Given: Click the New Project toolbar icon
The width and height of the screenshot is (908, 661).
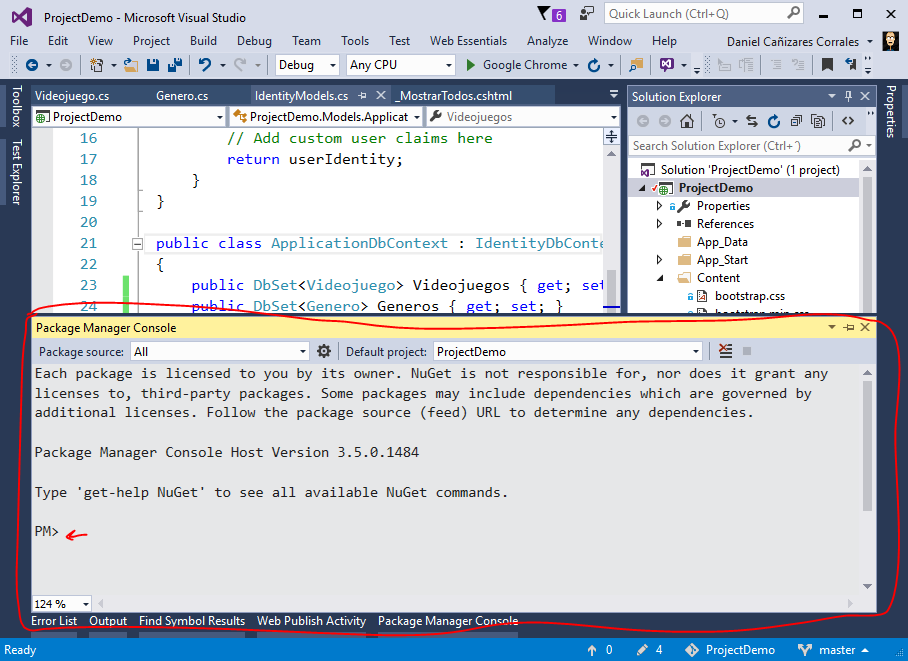Looking at the screenshot, I should (97, 65).
